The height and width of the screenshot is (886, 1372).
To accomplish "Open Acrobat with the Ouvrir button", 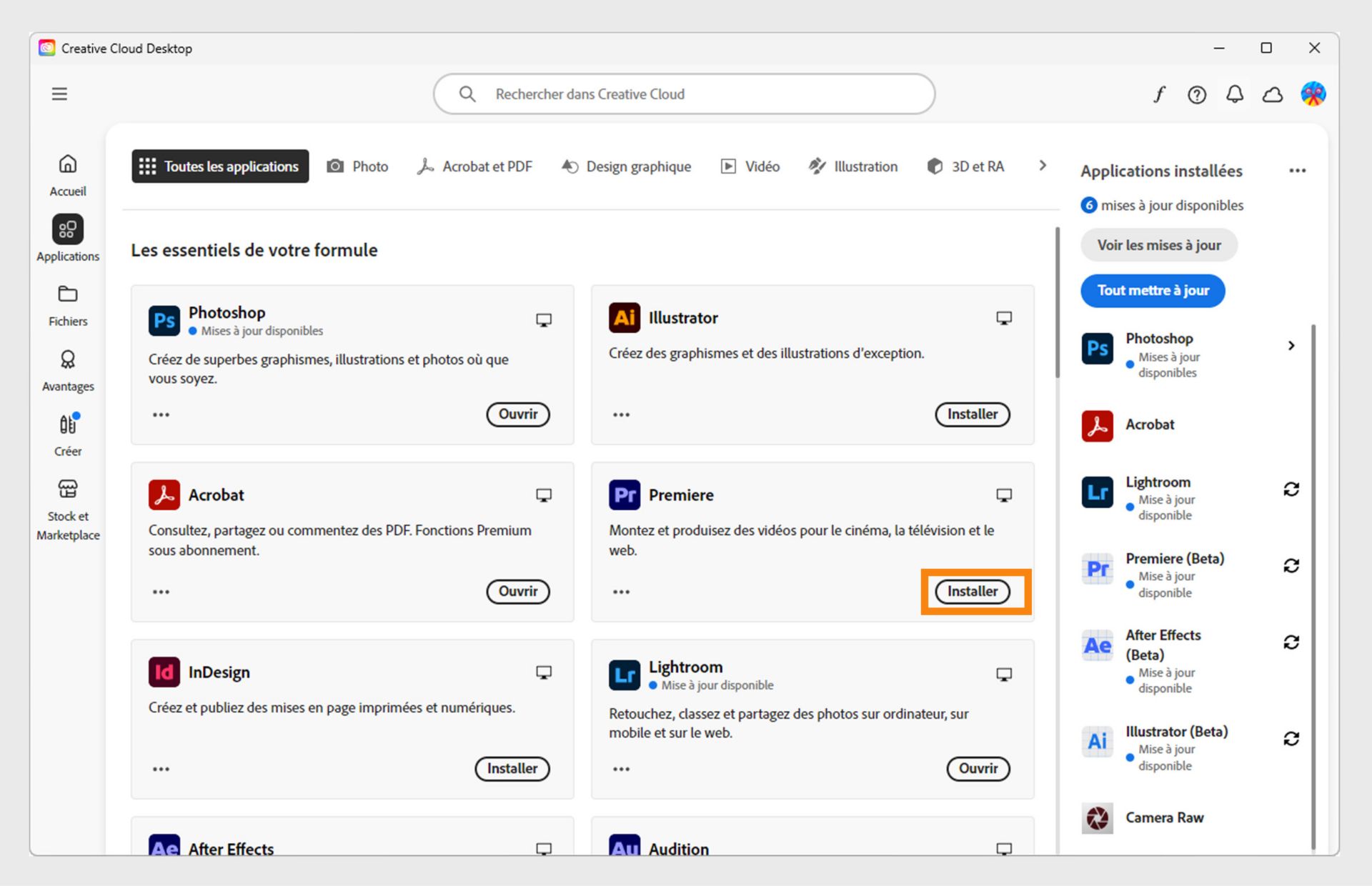I will (518, 592).
